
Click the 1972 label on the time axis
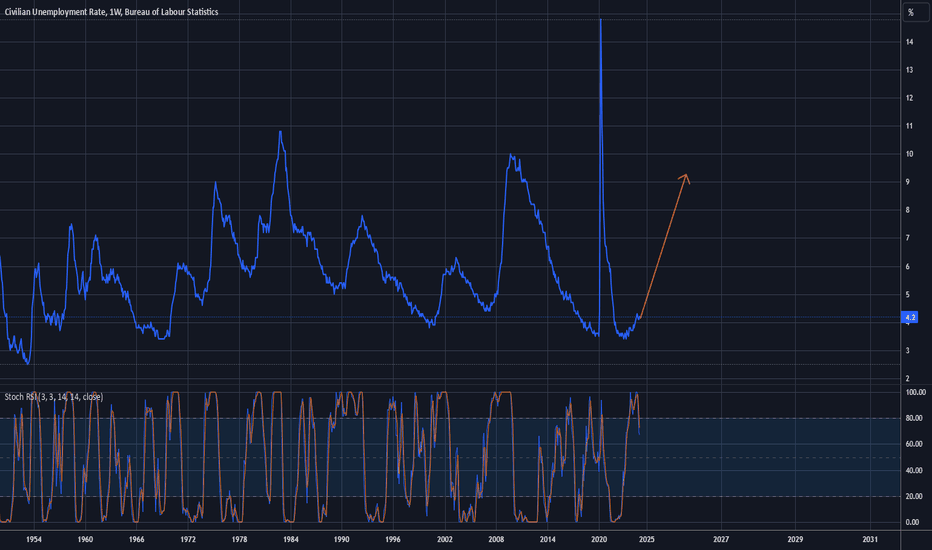pos(188,539)
